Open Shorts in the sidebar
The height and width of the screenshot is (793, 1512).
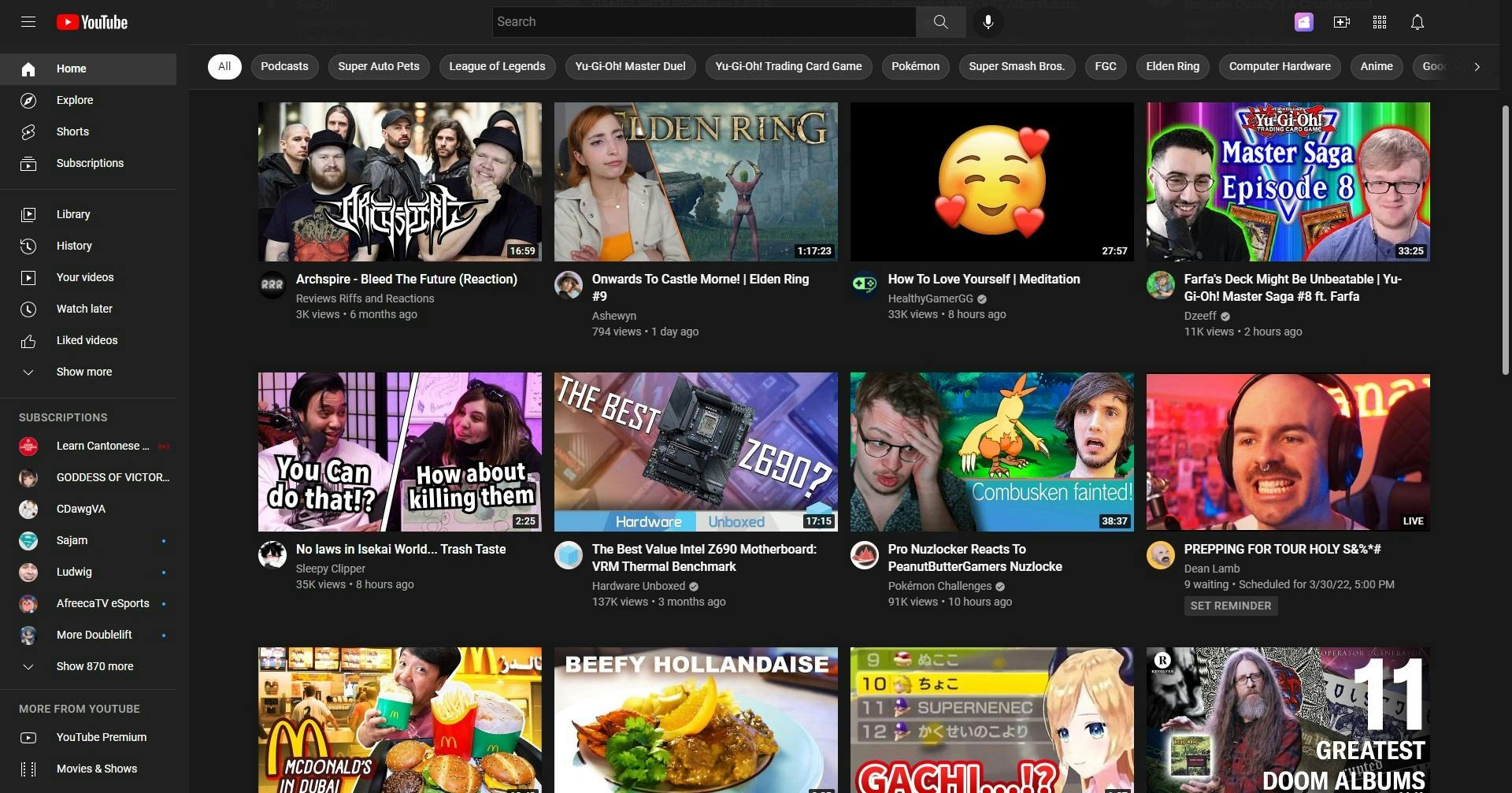tap(88, 132)
